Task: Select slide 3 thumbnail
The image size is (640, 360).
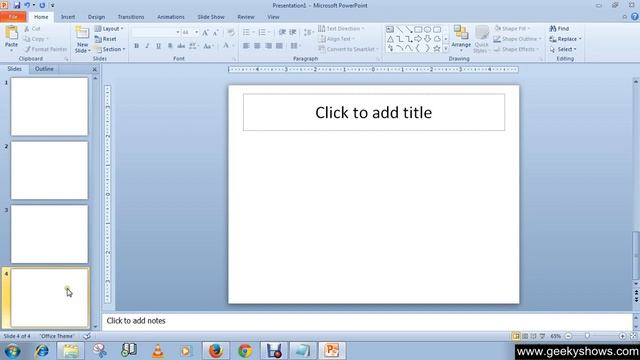Action: (x=49, y=234)
